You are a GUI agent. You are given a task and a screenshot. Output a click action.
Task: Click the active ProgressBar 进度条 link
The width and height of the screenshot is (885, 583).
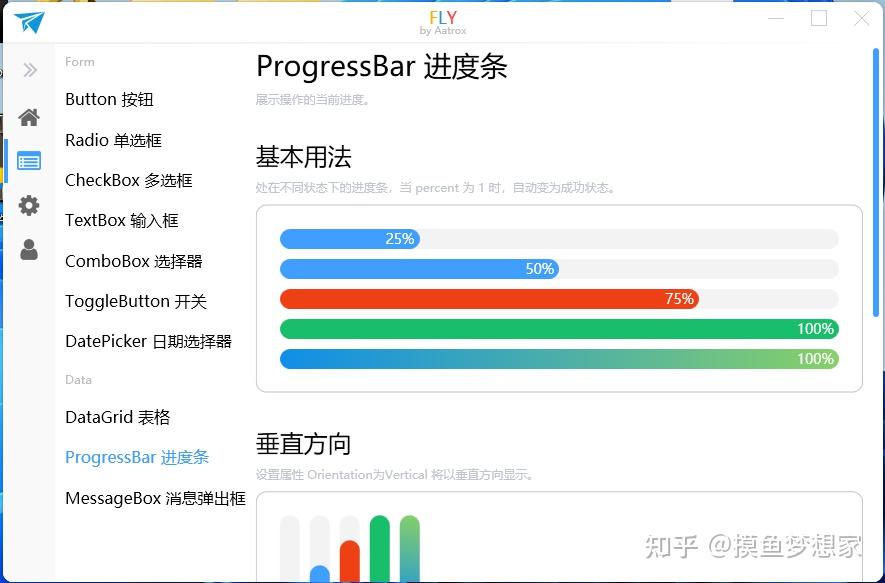point(138,457)
